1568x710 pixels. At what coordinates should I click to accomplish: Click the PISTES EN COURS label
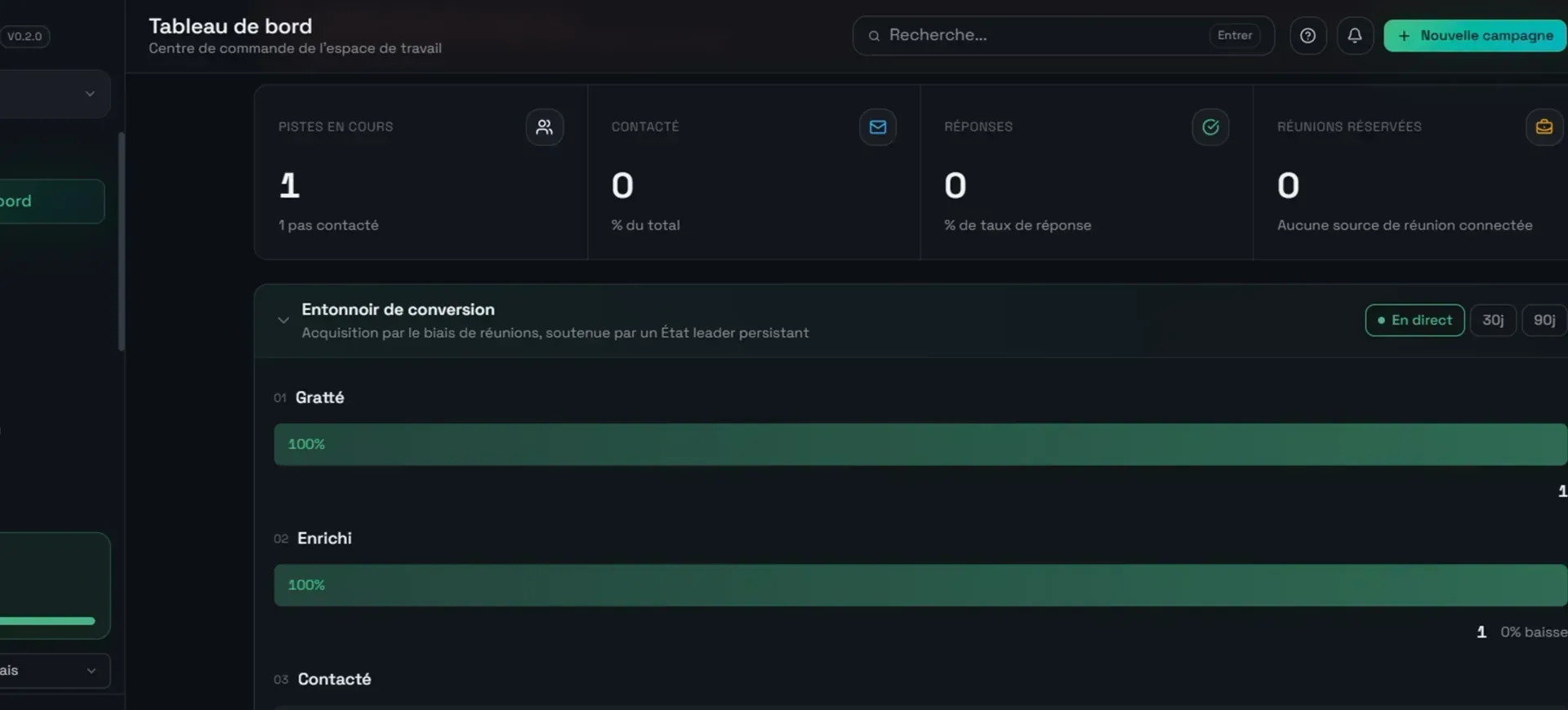pyautogui.click(x=336, y=126)
